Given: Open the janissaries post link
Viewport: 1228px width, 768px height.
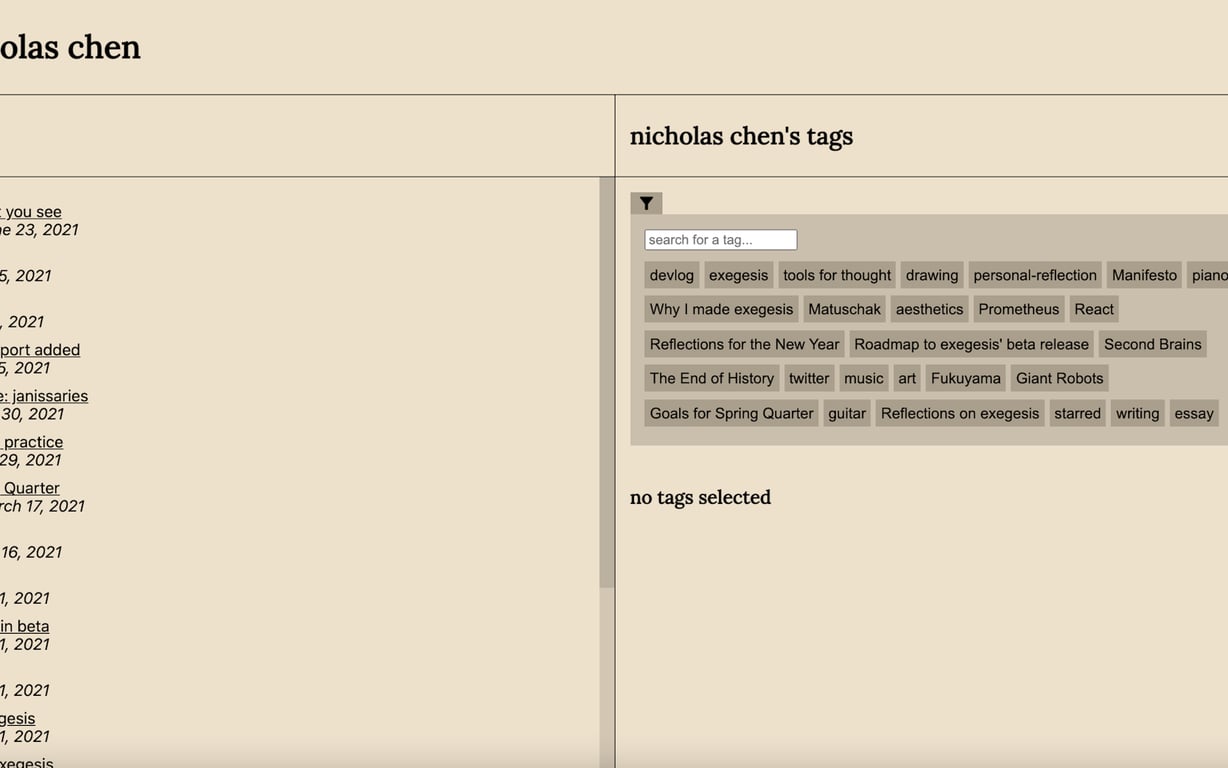Looking at the screenshot, I should click(44, 395).
